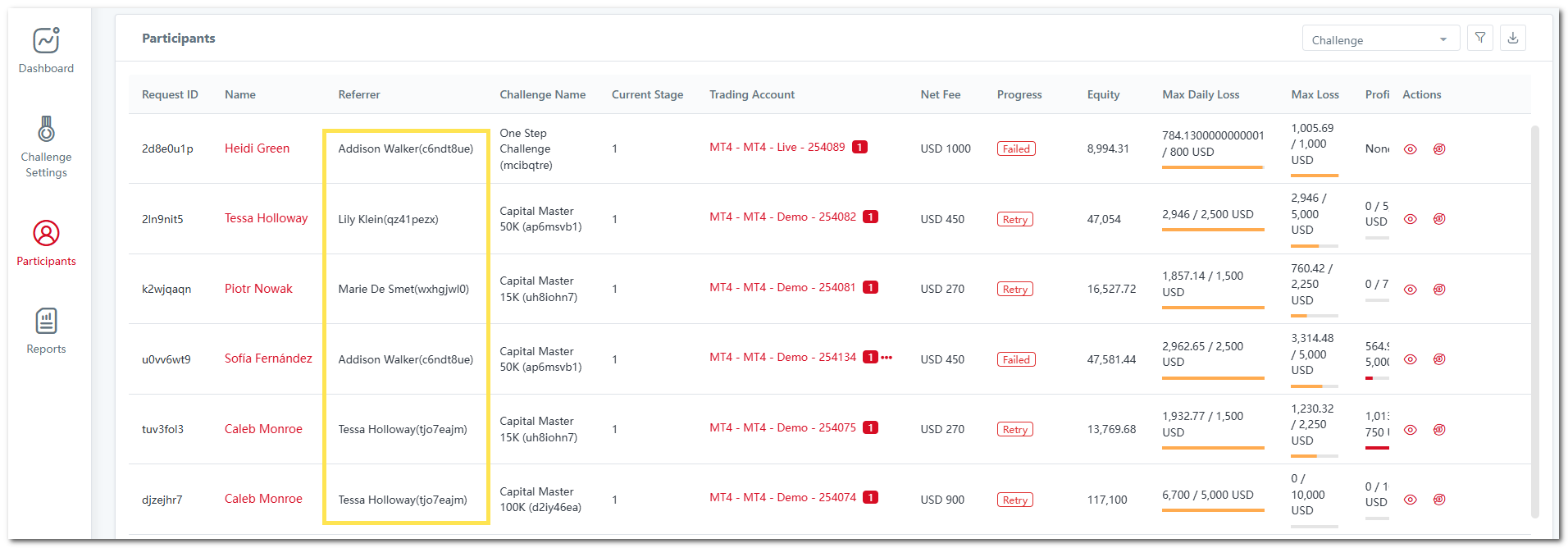This screenshot has height=548, width=1568.
Task: Click the download export icon
Action: 1513,39
